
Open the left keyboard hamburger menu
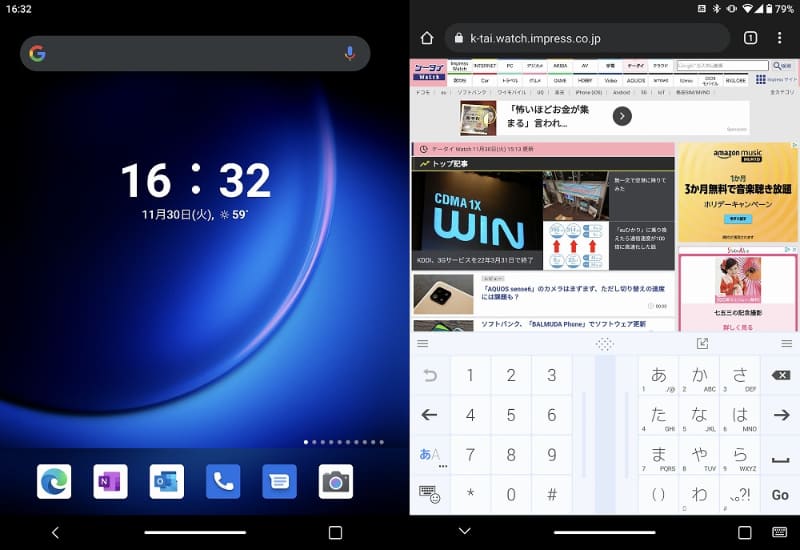click(422, 343)
